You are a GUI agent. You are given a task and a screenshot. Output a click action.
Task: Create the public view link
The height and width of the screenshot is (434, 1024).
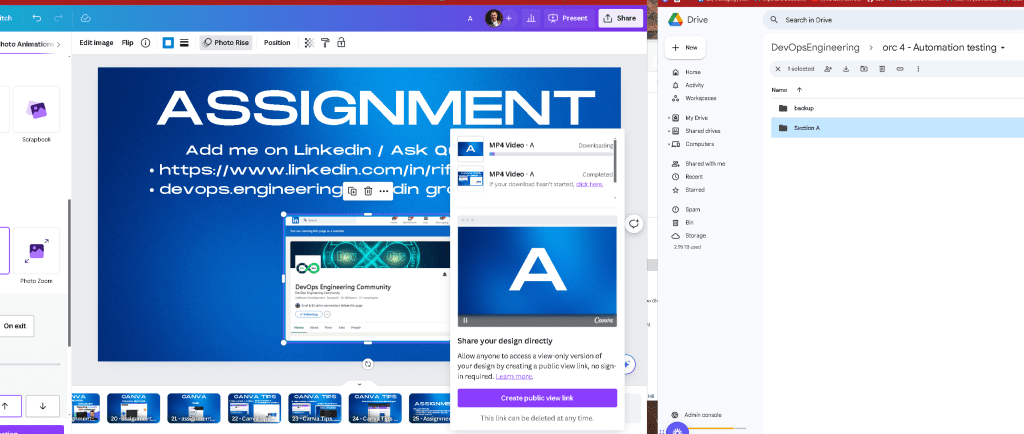537,397
